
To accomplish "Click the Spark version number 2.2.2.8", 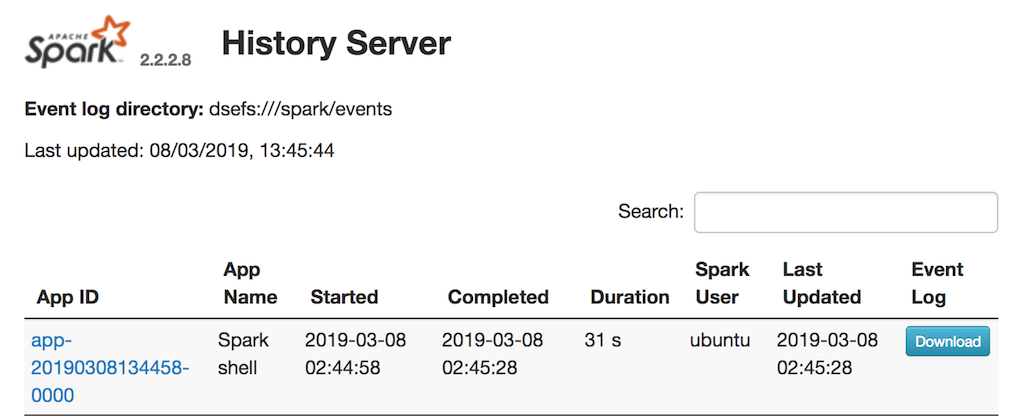I will [165, 60].
